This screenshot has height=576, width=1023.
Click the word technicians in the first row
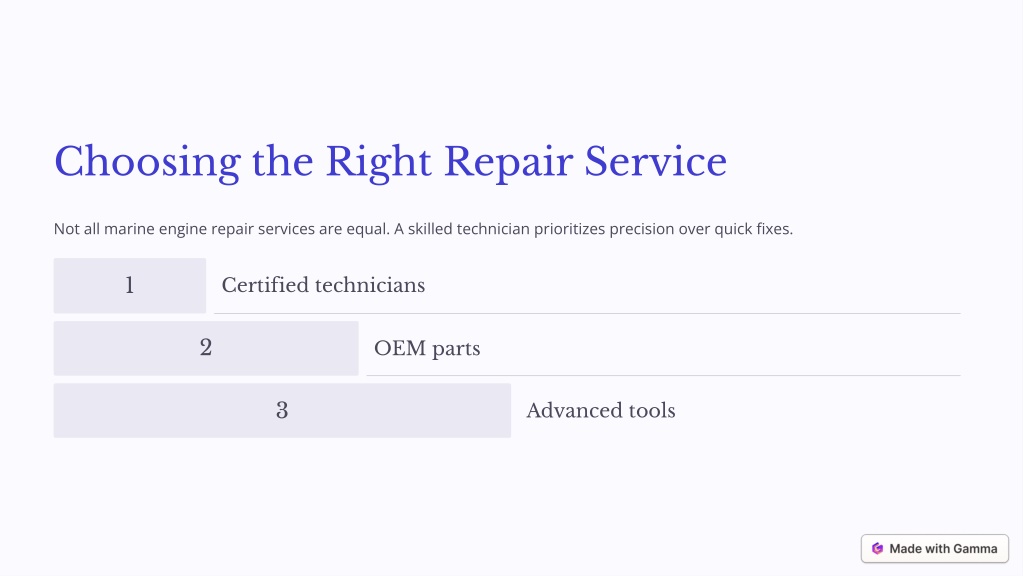[x=370, y=285]
